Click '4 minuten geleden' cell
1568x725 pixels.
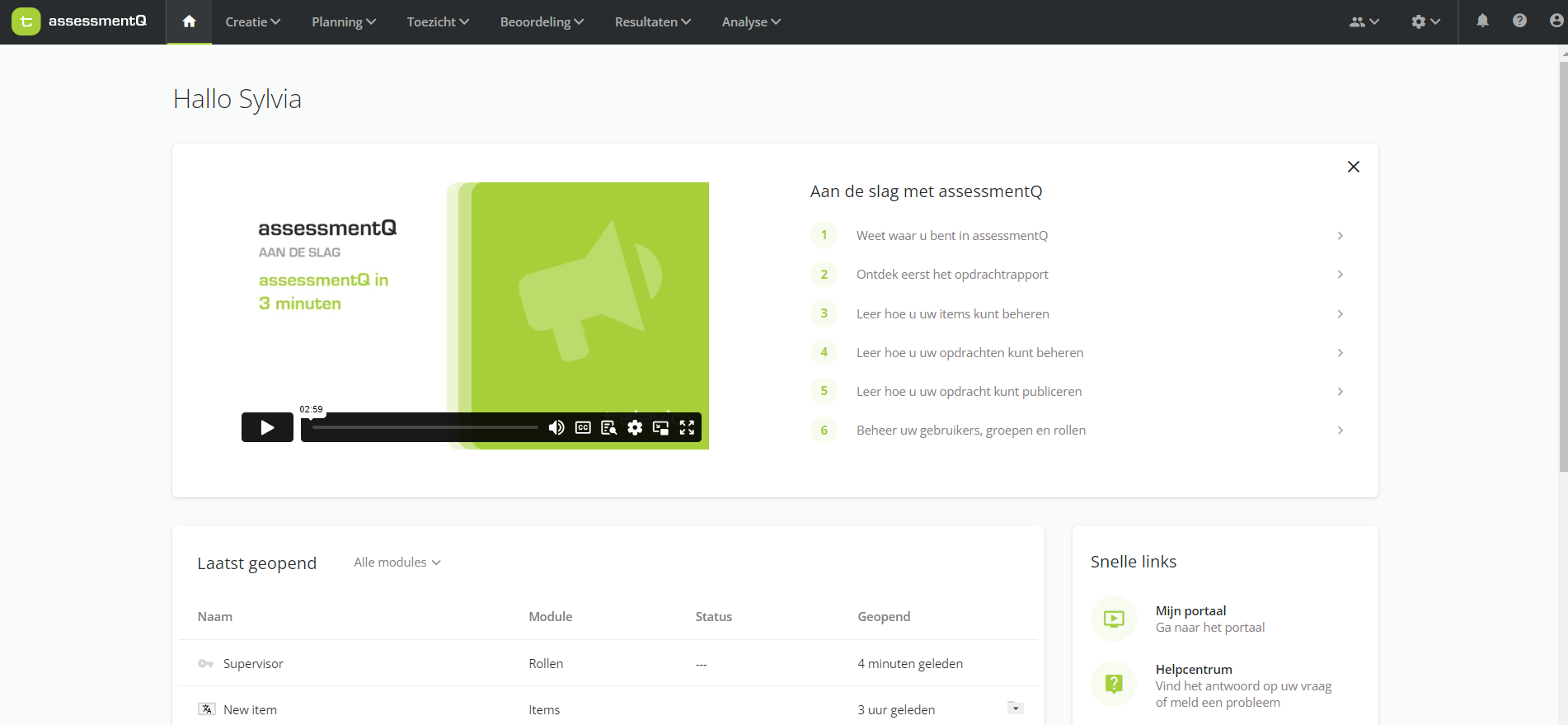(910, 664)
